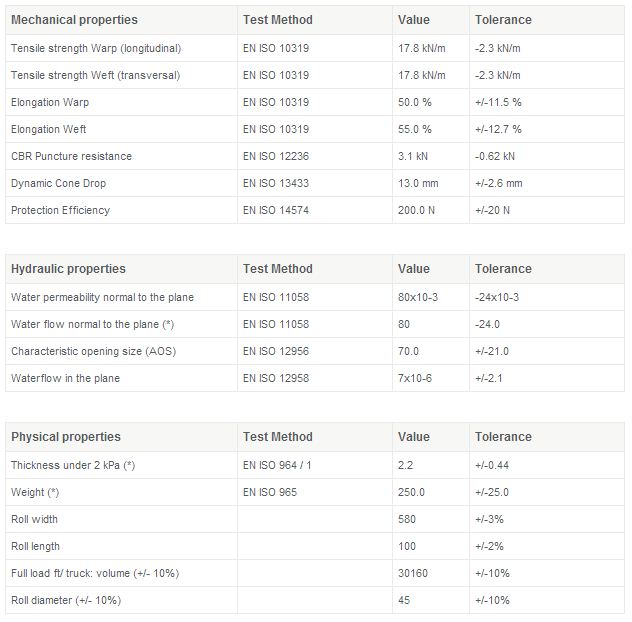Click the CBR Puncture resistance label

[70, 156]
